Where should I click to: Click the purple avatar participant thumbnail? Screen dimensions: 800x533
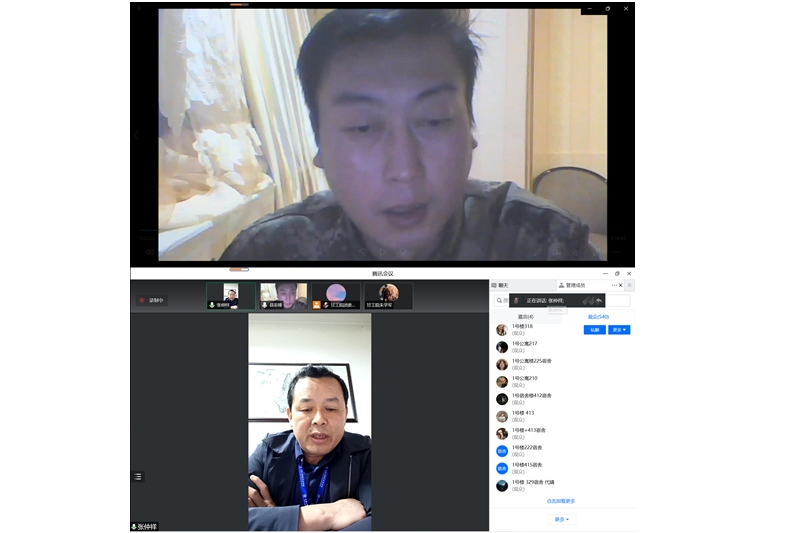tap(336, 296)
